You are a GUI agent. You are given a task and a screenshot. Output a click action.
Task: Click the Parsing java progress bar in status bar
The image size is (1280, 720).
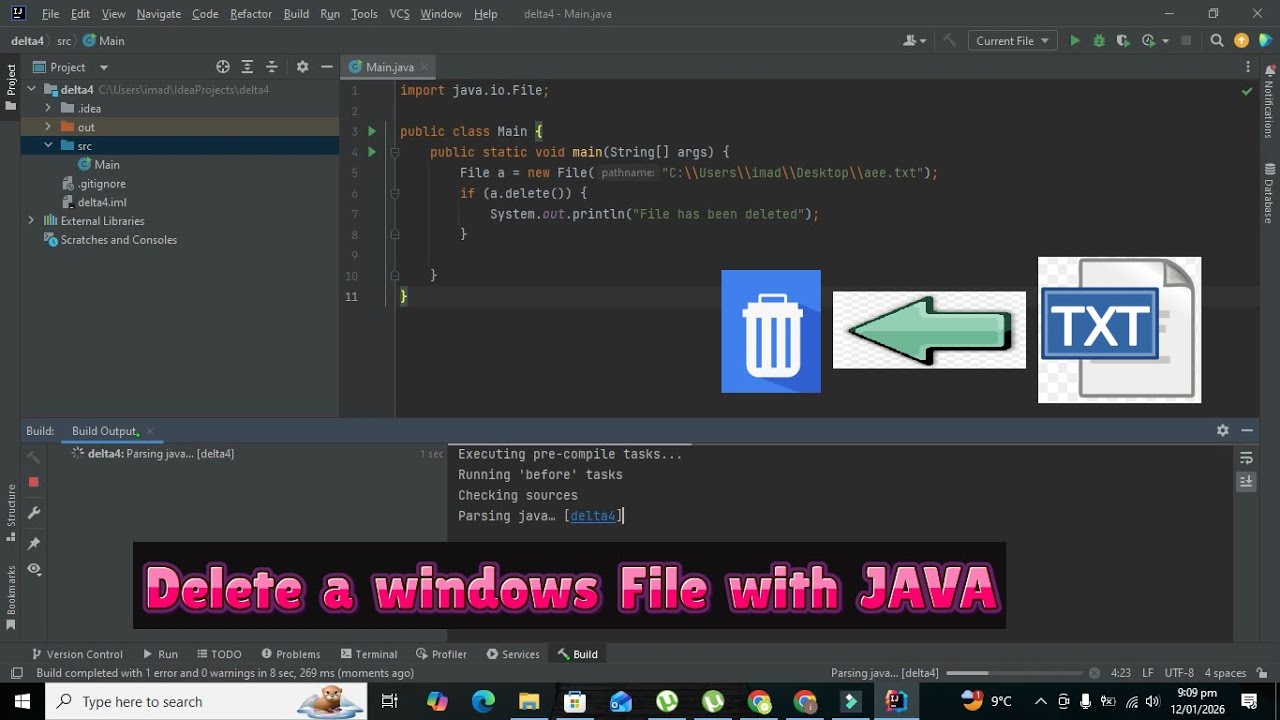pos(1015,673)
